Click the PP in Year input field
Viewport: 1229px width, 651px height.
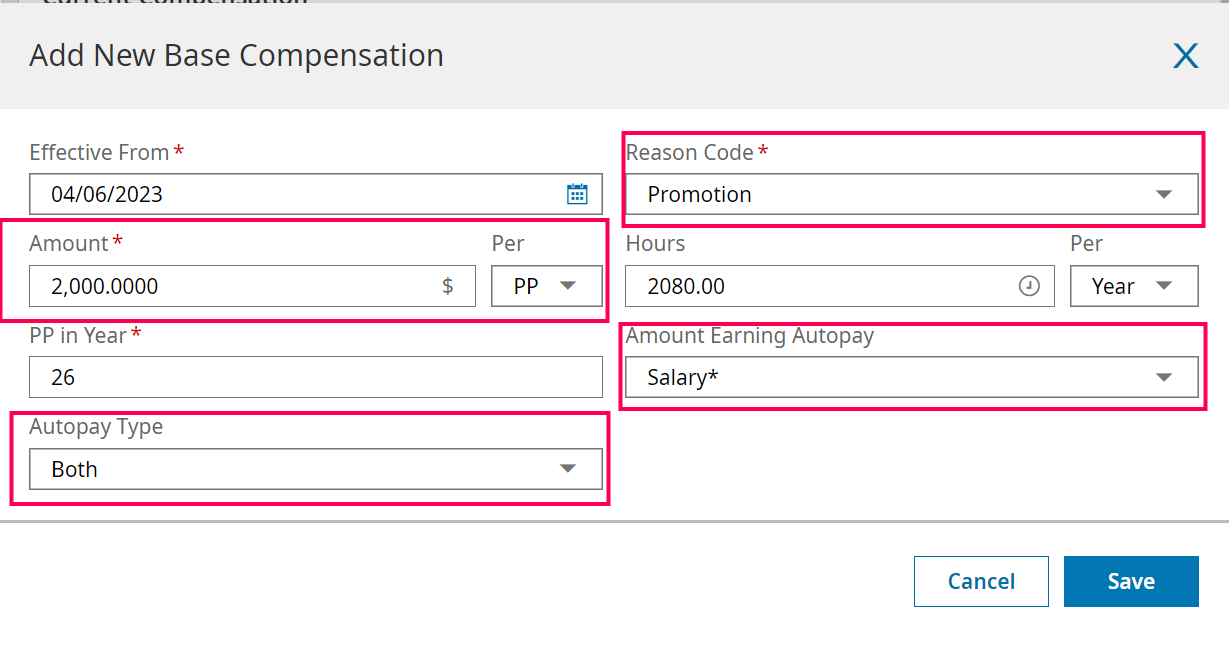pyautogui.click(x=315, y=377)
